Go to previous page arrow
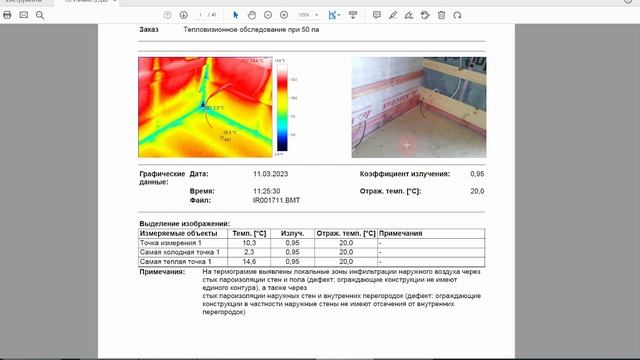 click(167, 15)
